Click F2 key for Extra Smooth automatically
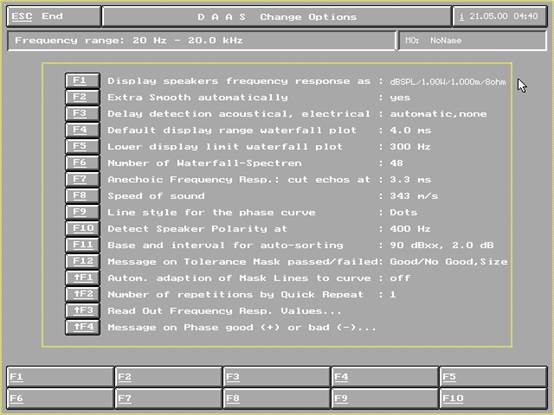Image resolution: width=554 pixels, height=415 pixels. click(x=82, y=97)
